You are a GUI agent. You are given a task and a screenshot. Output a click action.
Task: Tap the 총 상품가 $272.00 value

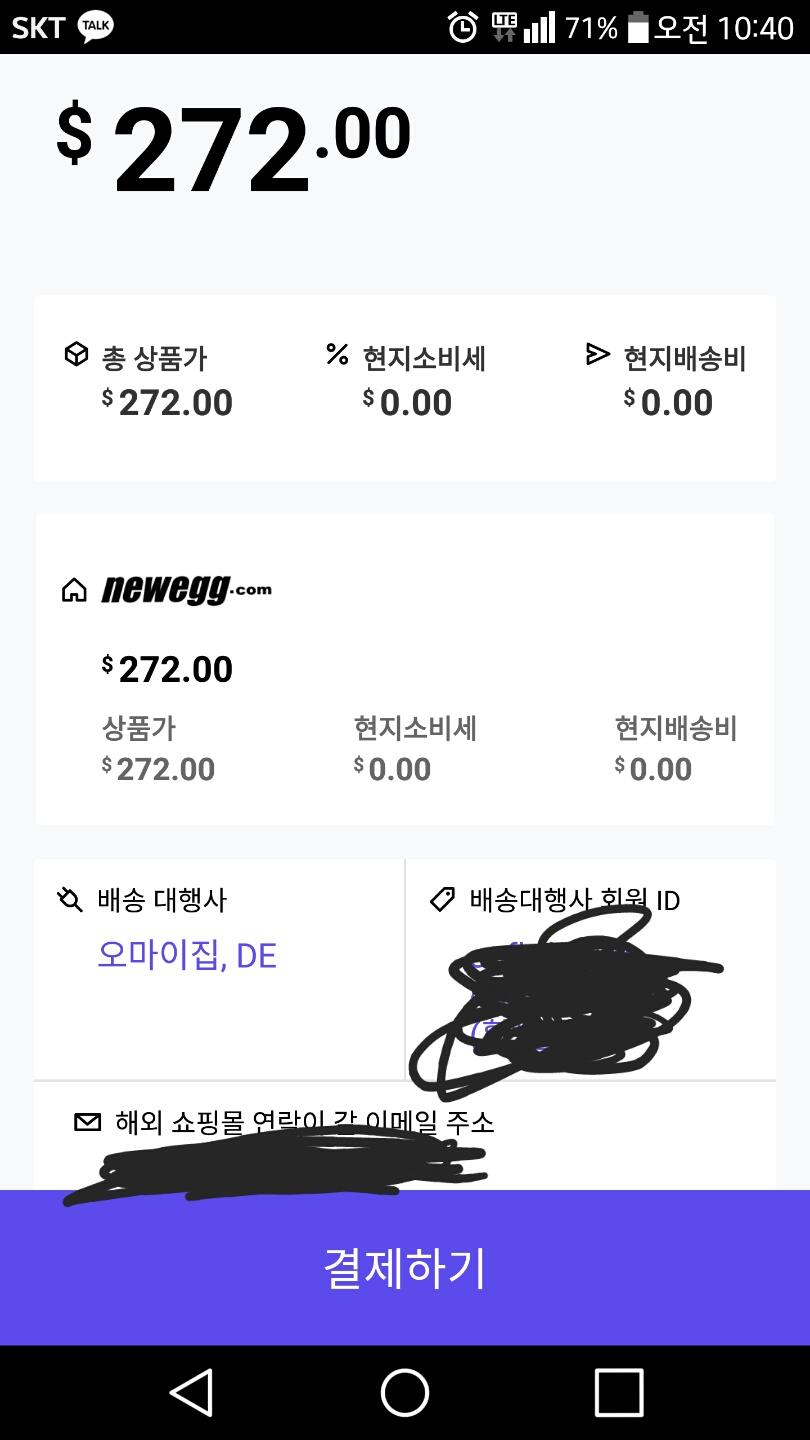click(x=168, y=403)
